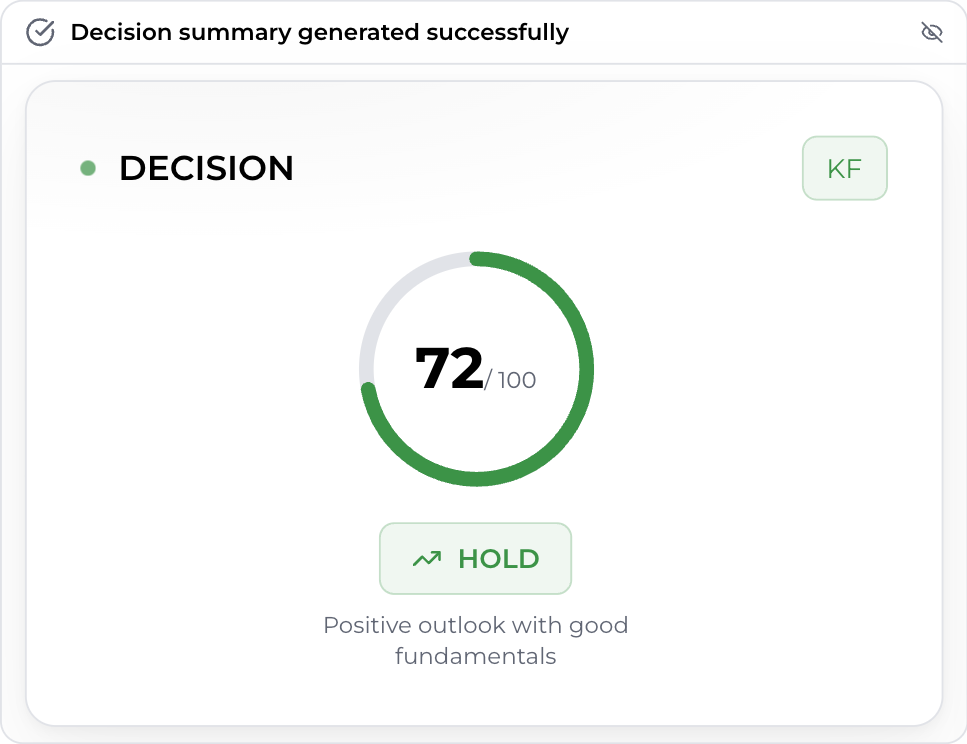Expand the DECISION card heading
Viewport: 967px width, 744px height.
point(206,168)
